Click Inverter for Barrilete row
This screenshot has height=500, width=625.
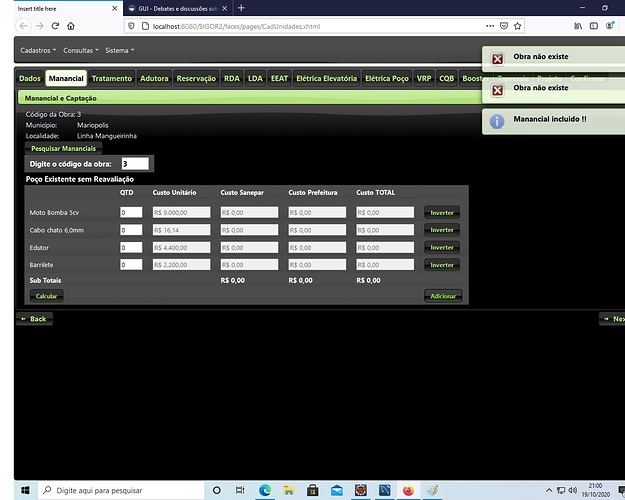tap(442, 265)
